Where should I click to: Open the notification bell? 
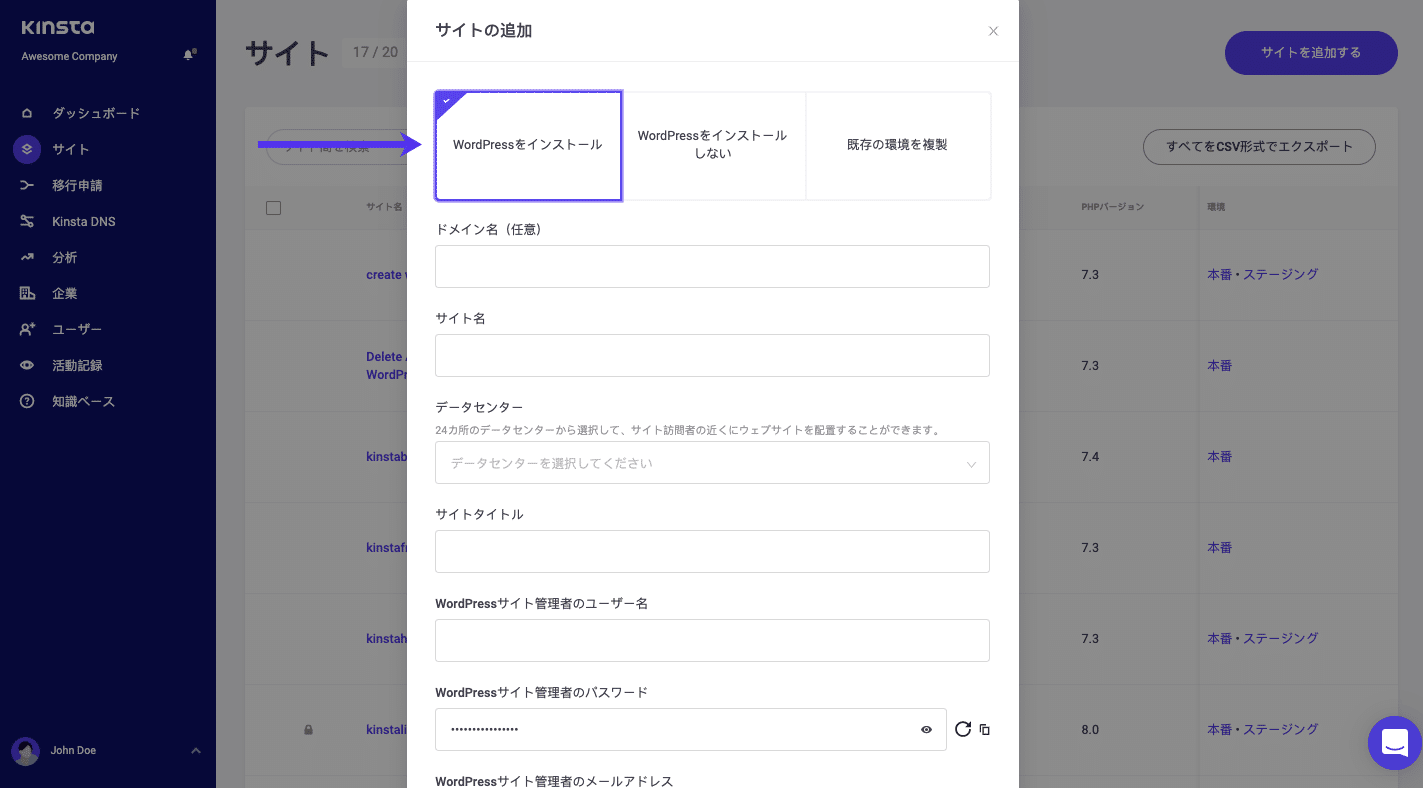tap(188, 55)
